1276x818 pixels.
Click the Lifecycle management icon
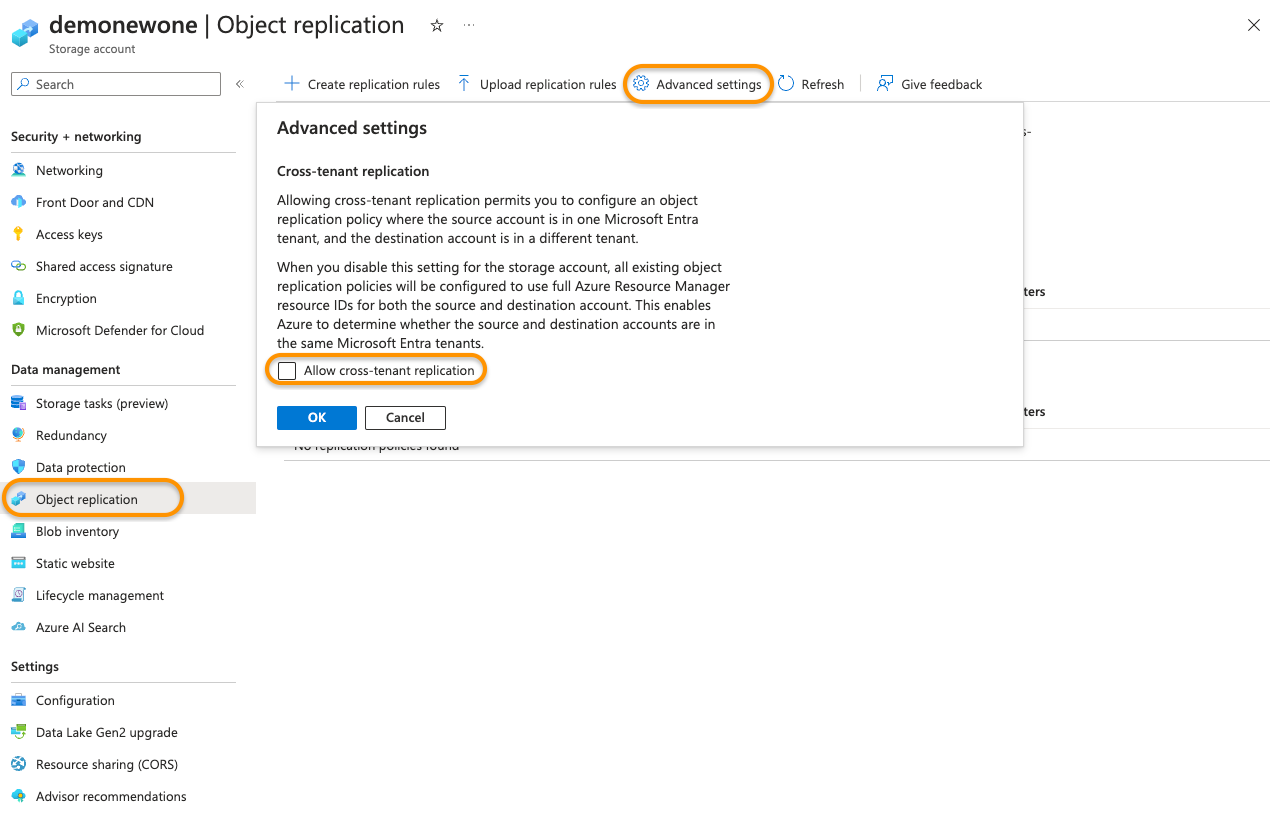pos(18,595)
